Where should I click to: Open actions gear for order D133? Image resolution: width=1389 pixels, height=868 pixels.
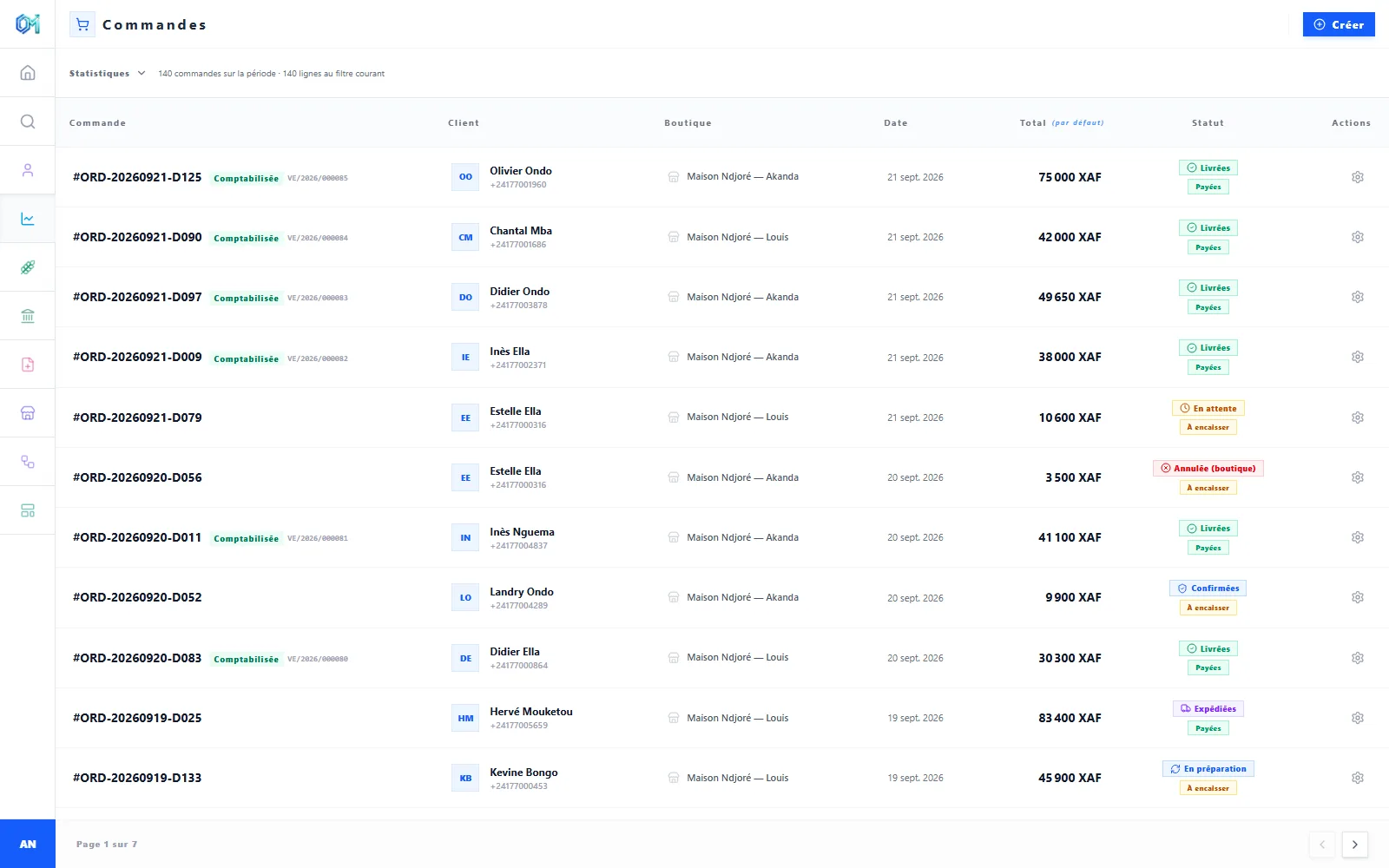pyautogui.click(x=1358, y=778)
